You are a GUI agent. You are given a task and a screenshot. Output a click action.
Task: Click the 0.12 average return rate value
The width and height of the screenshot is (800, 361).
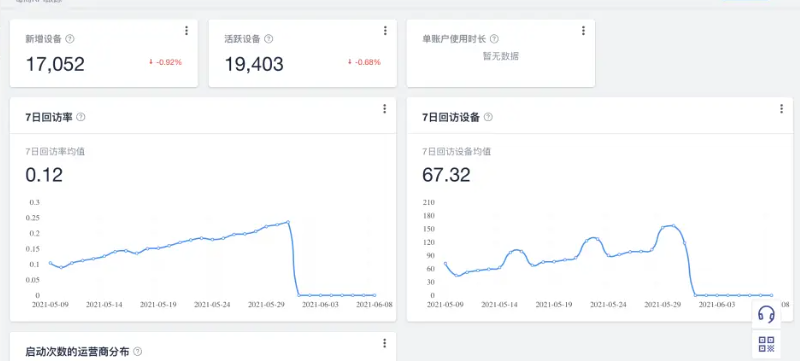point(44,175)
